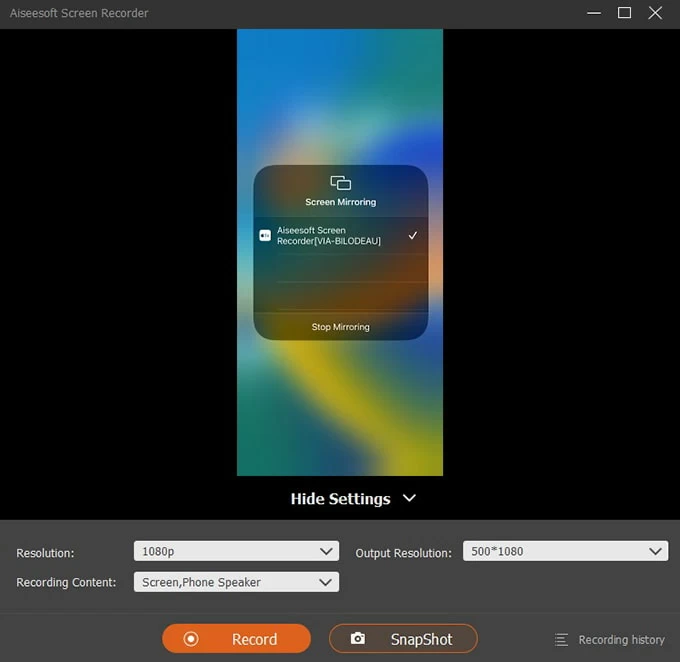This screenshot has width=680, height=662.
Task: Click the red record circle icon
Action: coord(191,639)
